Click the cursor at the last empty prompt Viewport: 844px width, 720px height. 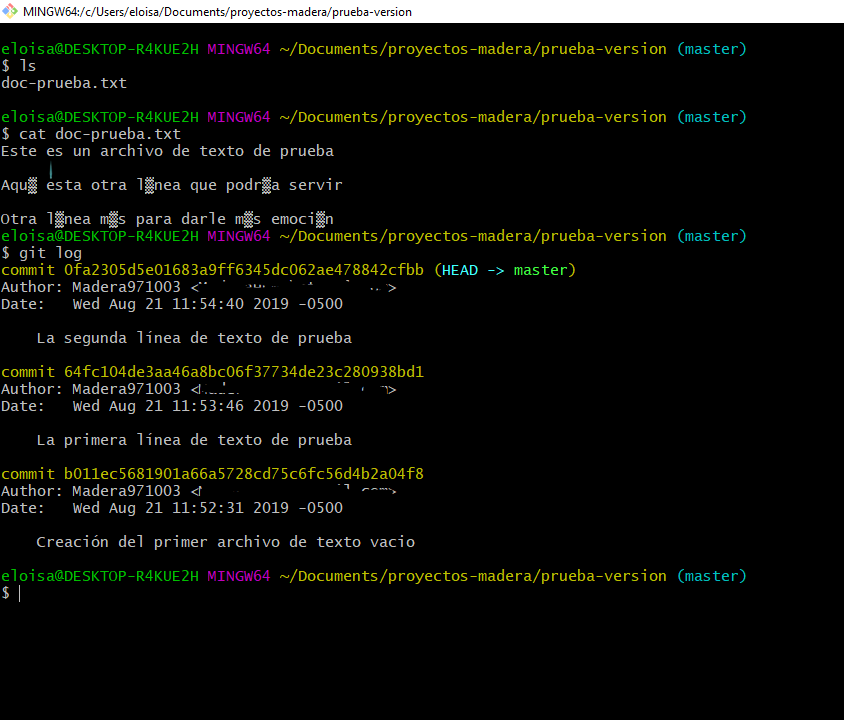(x=19, y=593)
